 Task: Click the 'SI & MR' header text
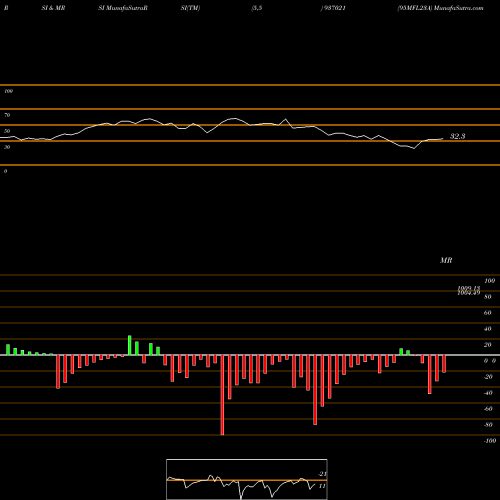point(53,8)
